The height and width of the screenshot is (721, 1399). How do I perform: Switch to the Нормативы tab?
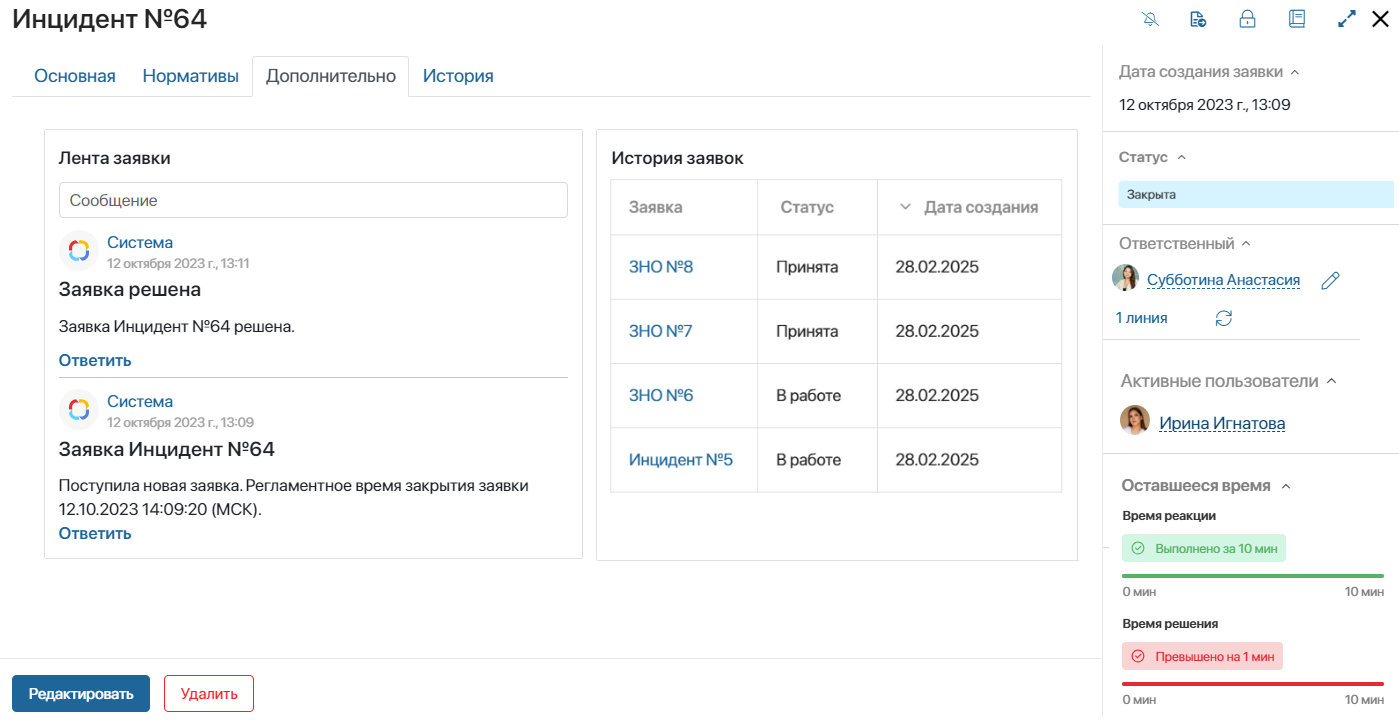tap(190, 76)
